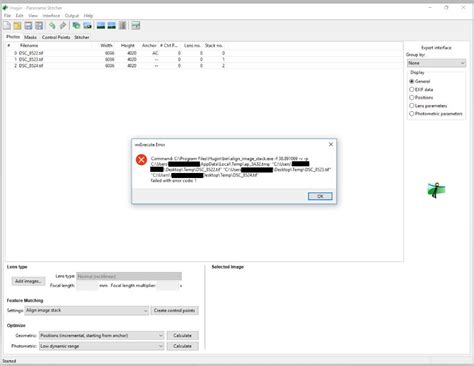Select the EXIF data display option
Screen dimensions: 474x366
pos(421,89)
